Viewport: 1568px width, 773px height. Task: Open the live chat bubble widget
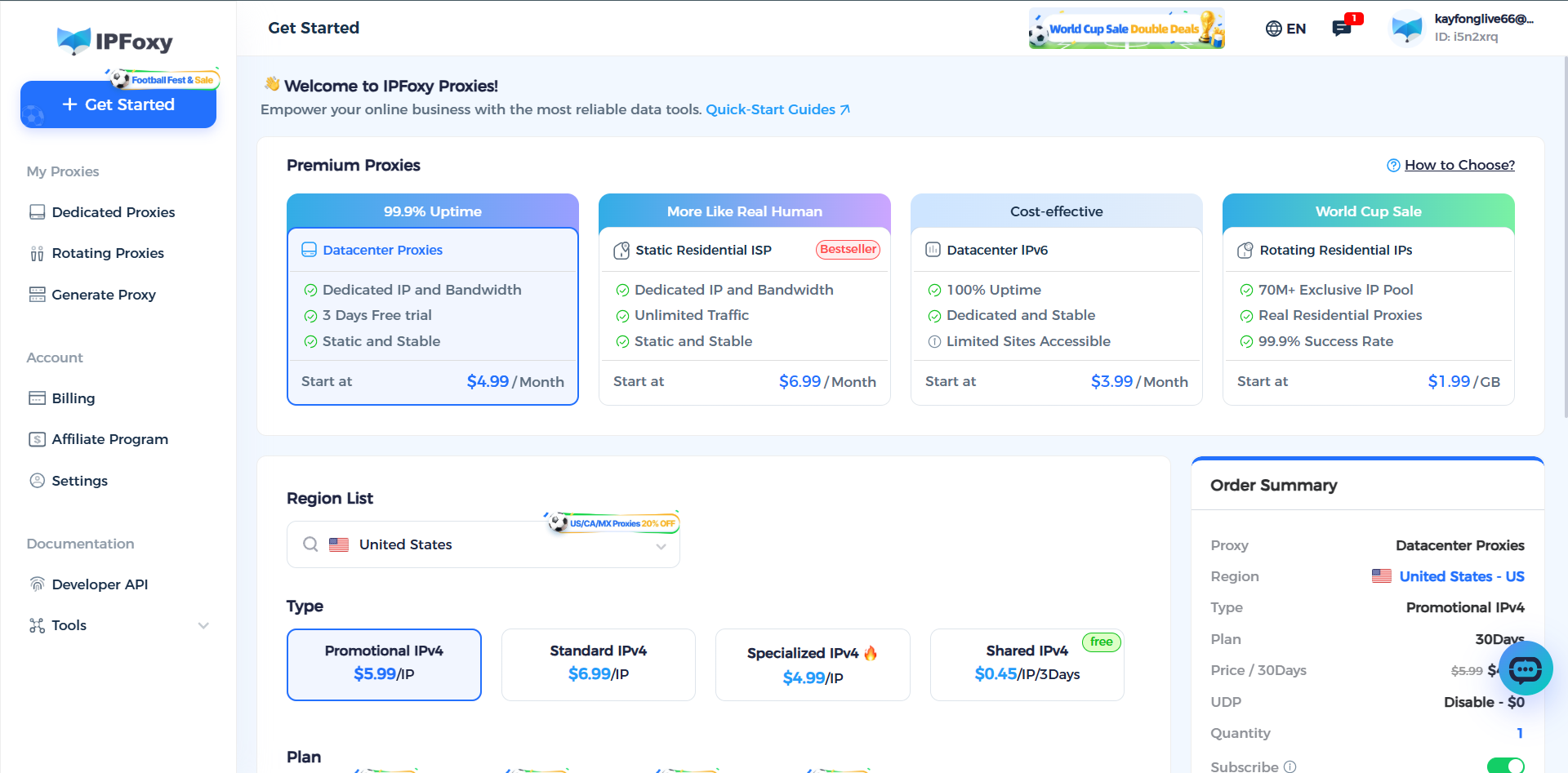pos(1526,669)
